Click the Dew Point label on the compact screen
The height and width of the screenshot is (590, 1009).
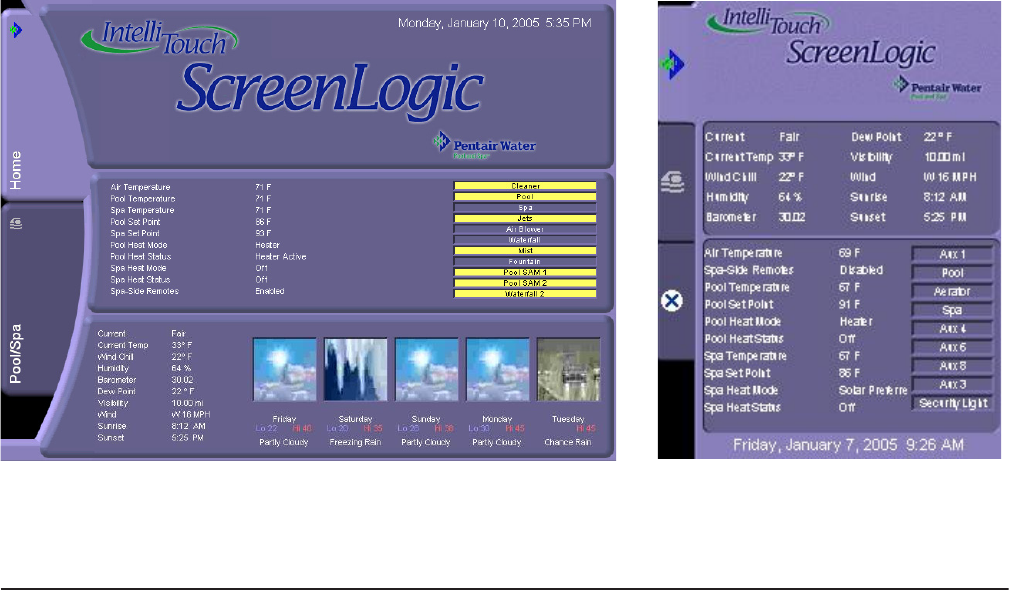coord(876,137)
